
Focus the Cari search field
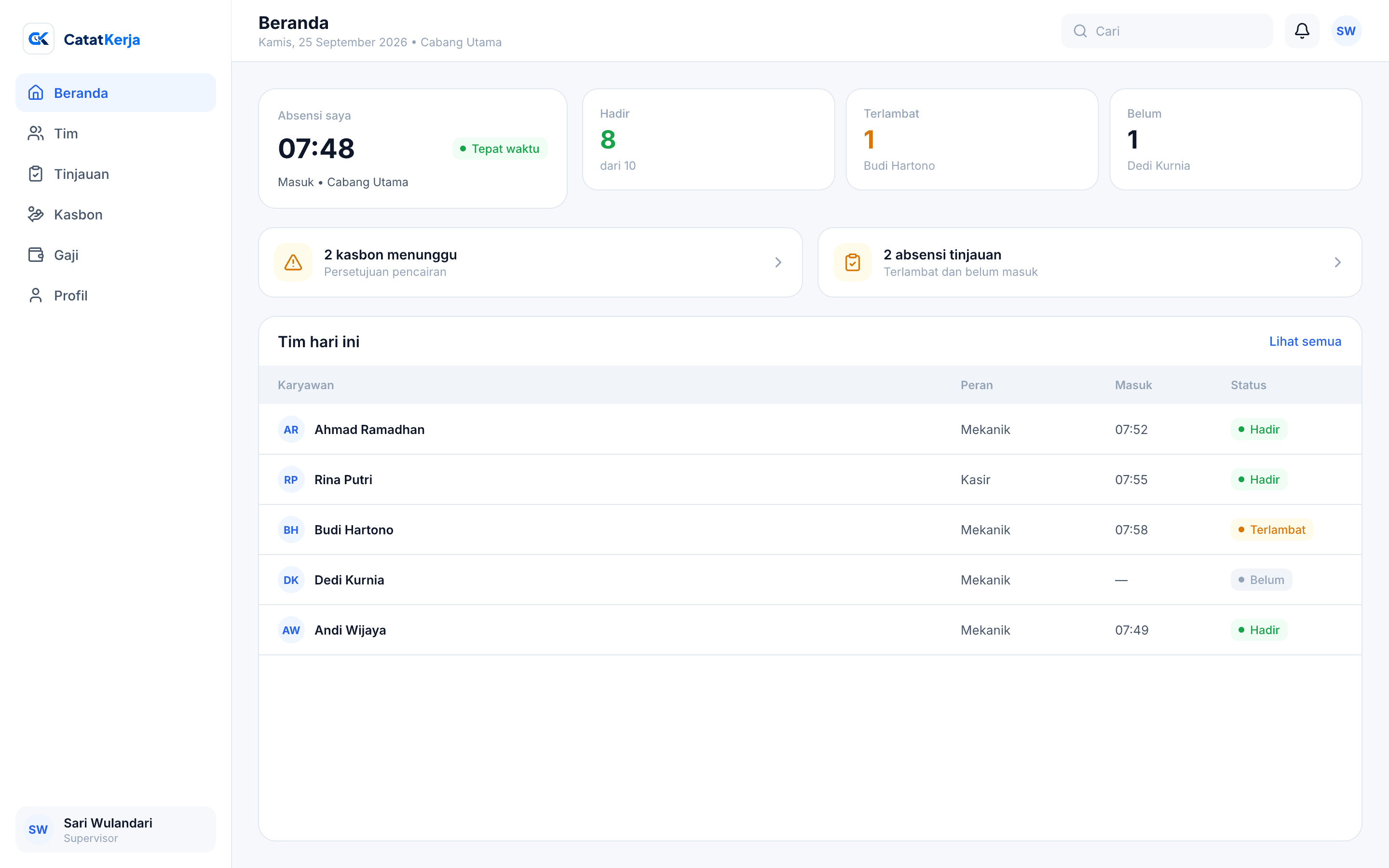pos(1166,31)
